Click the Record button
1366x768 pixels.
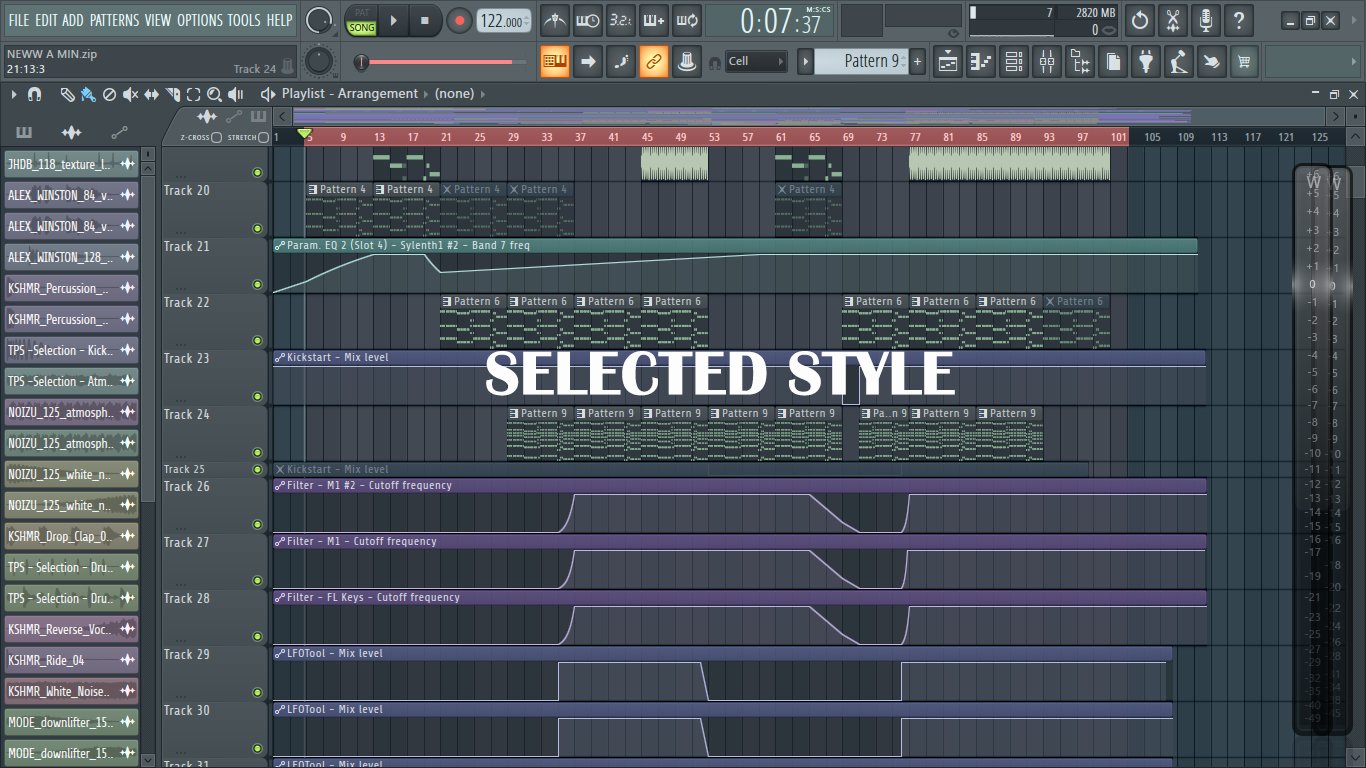(x=459, y=20)
